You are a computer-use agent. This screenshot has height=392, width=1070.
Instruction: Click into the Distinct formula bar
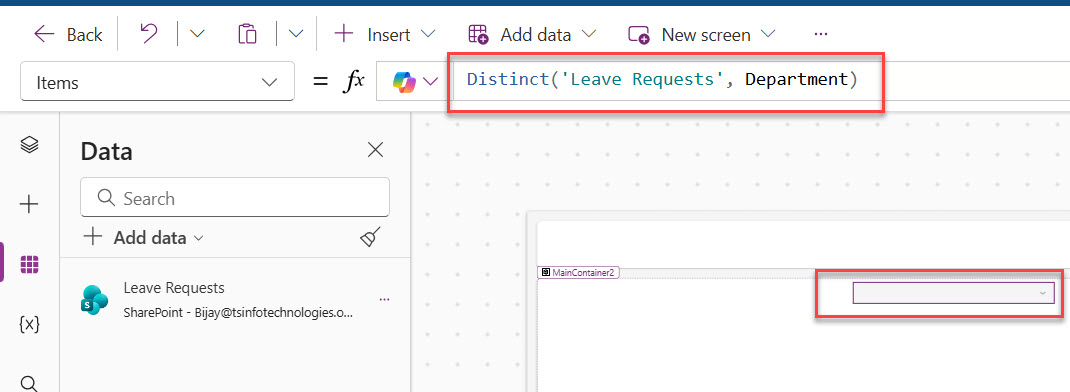(662, 80)
